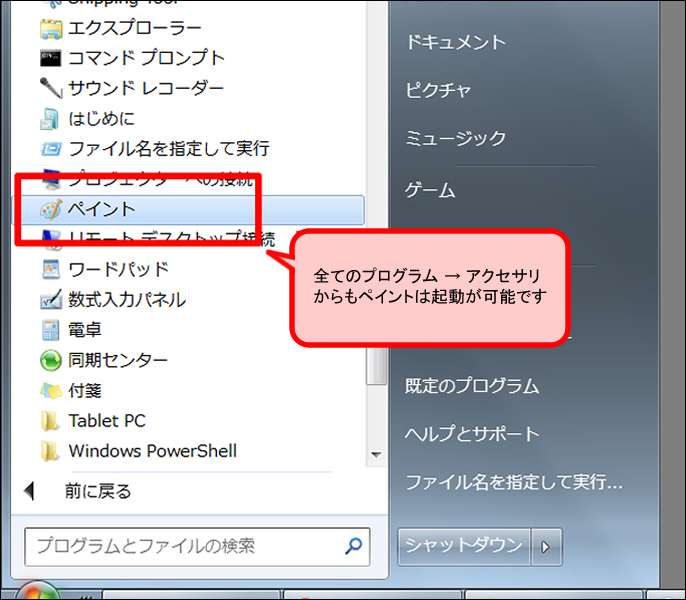Open ファイル名を指定して実行... in right pane

click(x=514, y=482)
